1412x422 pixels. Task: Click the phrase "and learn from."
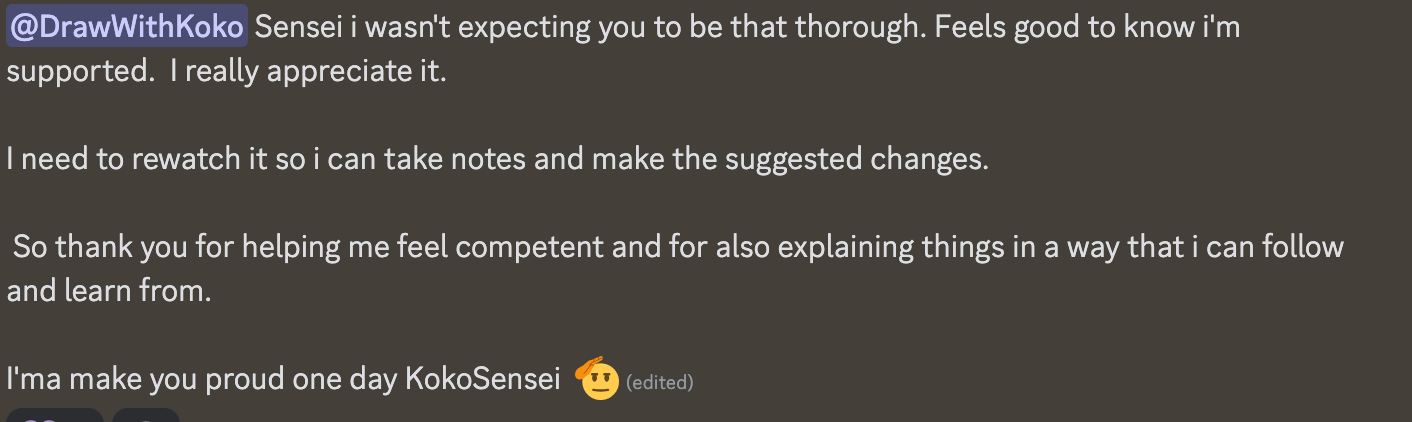(108, 292)
